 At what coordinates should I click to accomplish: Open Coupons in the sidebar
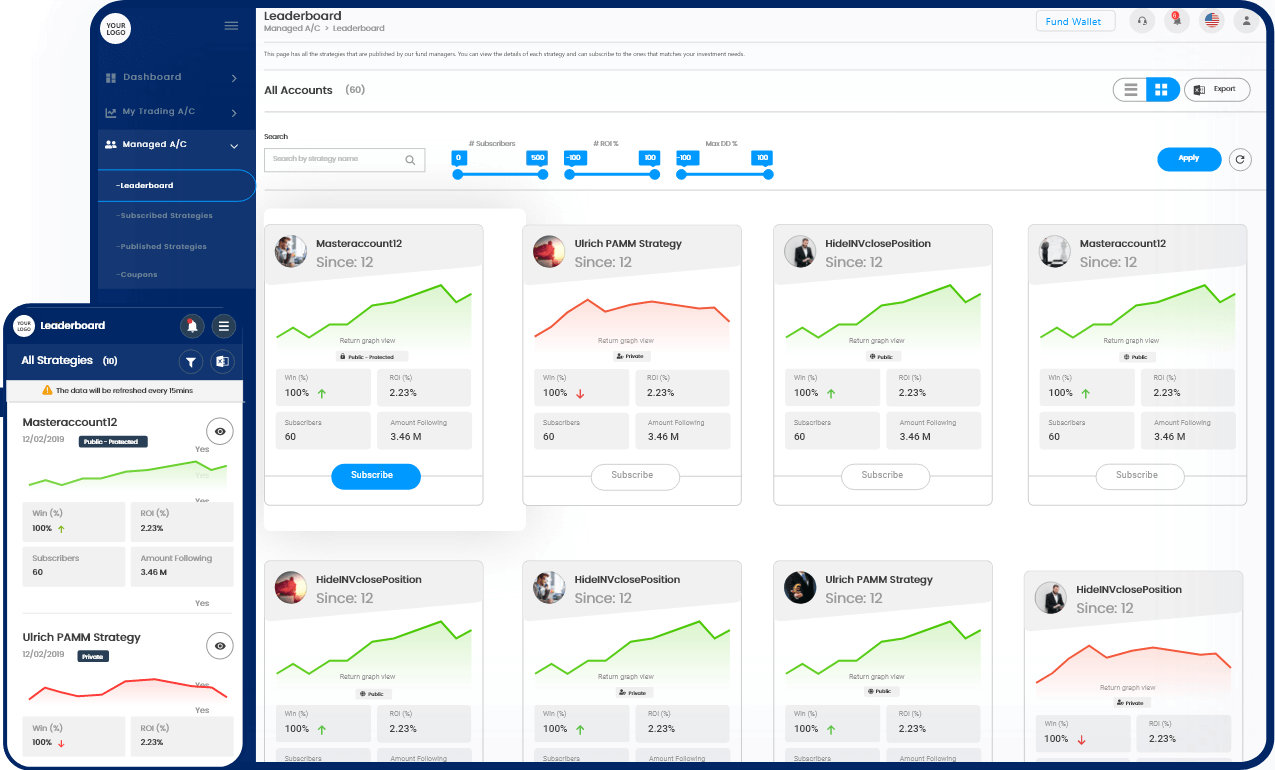pyautogui.click(x=137, y=275)
